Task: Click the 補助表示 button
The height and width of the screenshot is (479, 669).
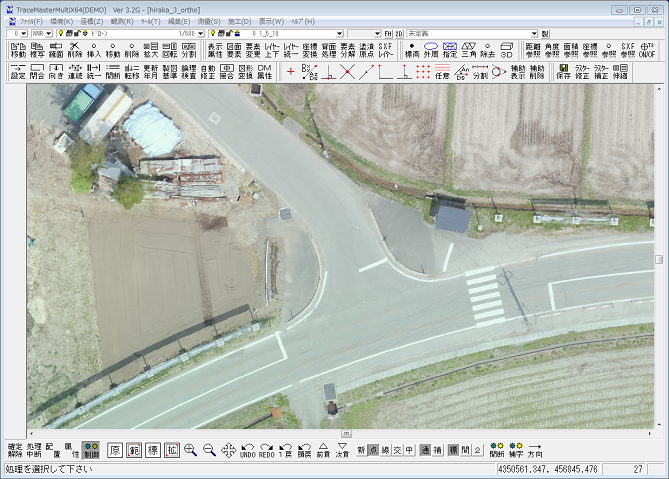Action: tap(518, 72)
